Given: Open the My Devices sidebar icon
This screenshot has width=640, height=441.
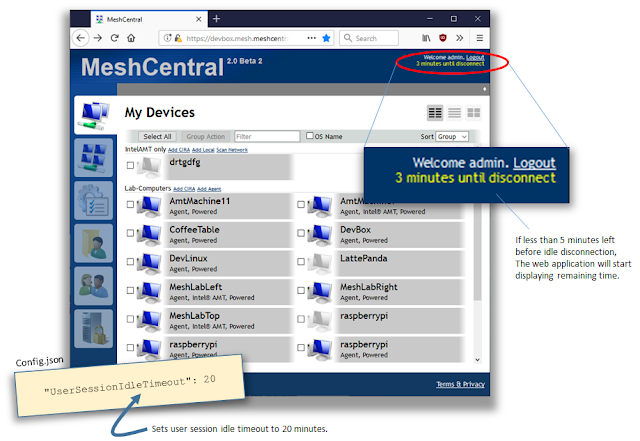Looking at the screenshot, I should (95, 115).
